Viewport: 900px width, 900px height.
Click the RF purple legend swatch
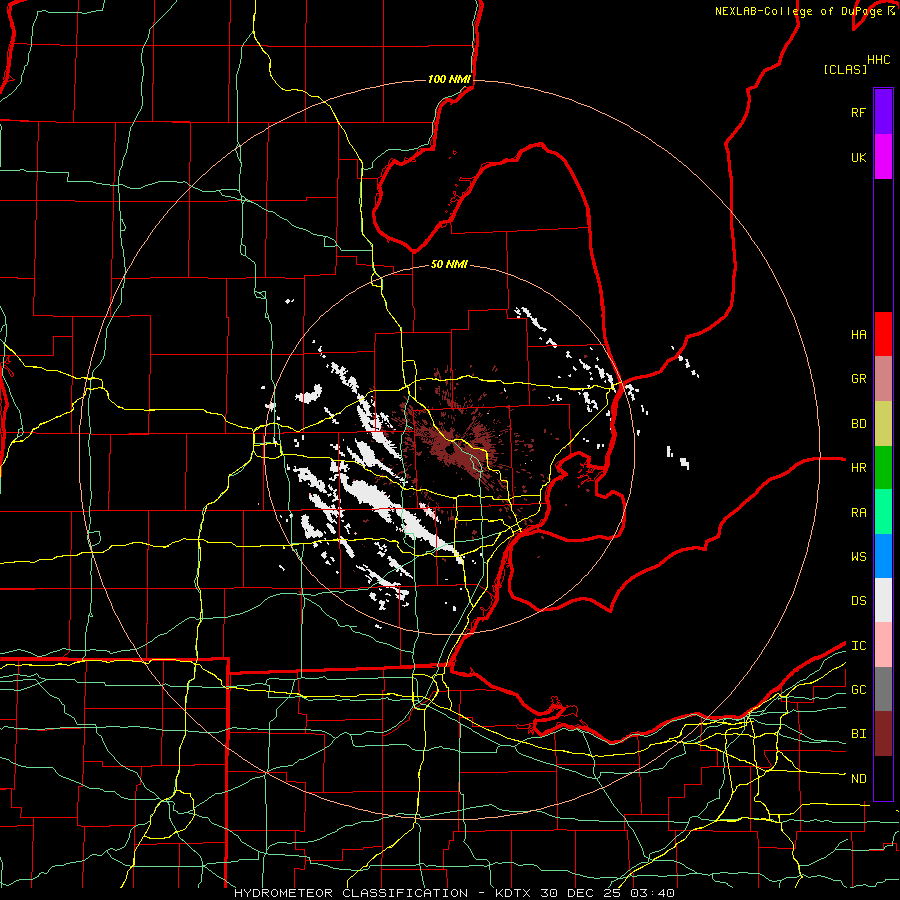[x=883, y=112]
